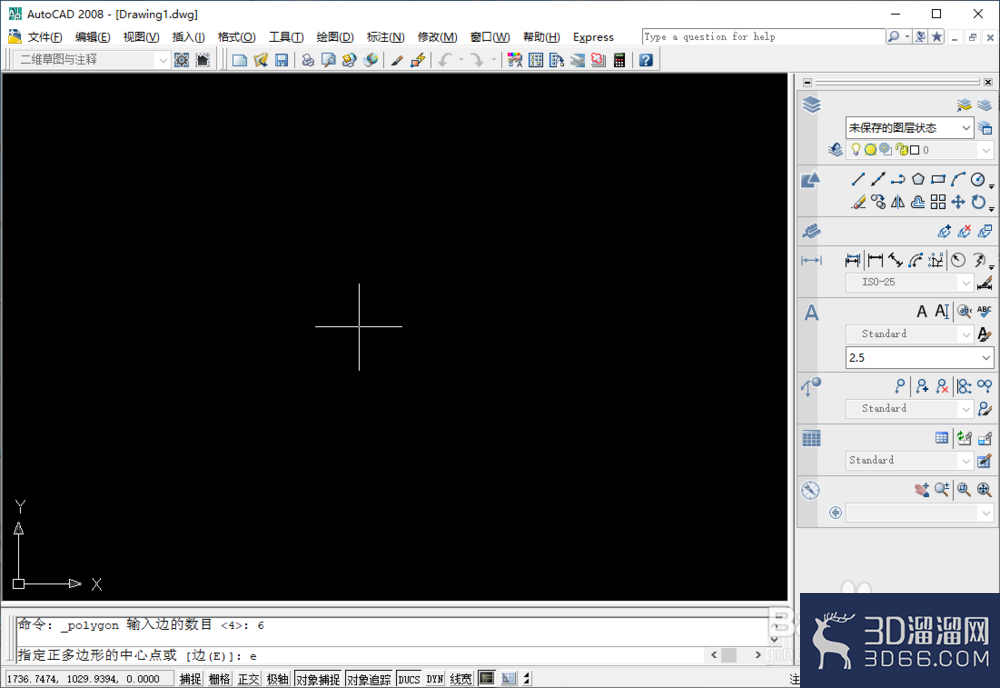This screenshot has height=688, width=1000.
Task: Select the Arc drawing tool
Action: coord(958,180)
